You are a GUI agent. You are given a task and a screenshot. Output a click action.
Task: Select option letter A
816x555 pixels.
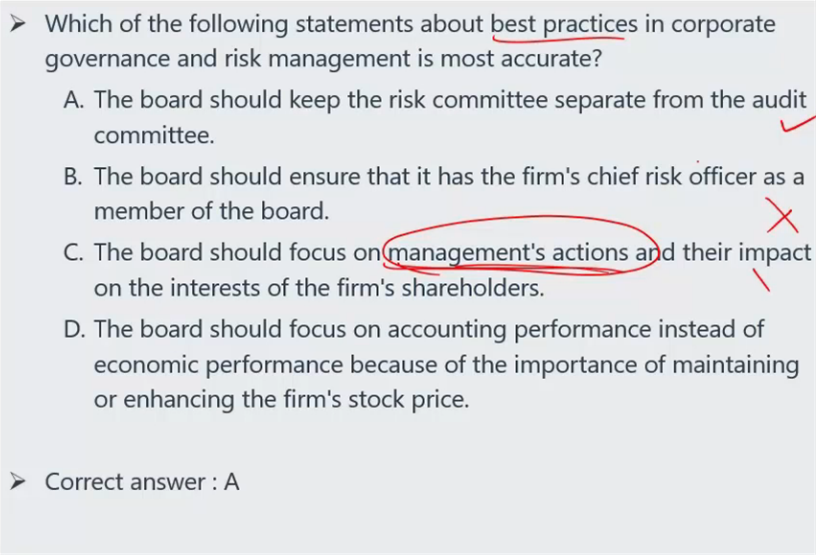pos(74,99)
